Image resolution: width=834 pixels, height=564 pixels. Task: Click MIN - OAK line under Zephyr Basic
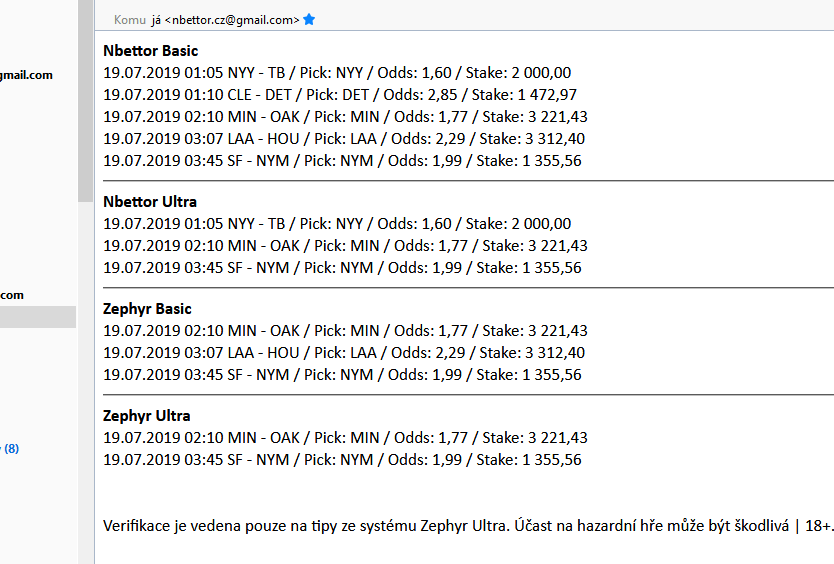point(345,331)
